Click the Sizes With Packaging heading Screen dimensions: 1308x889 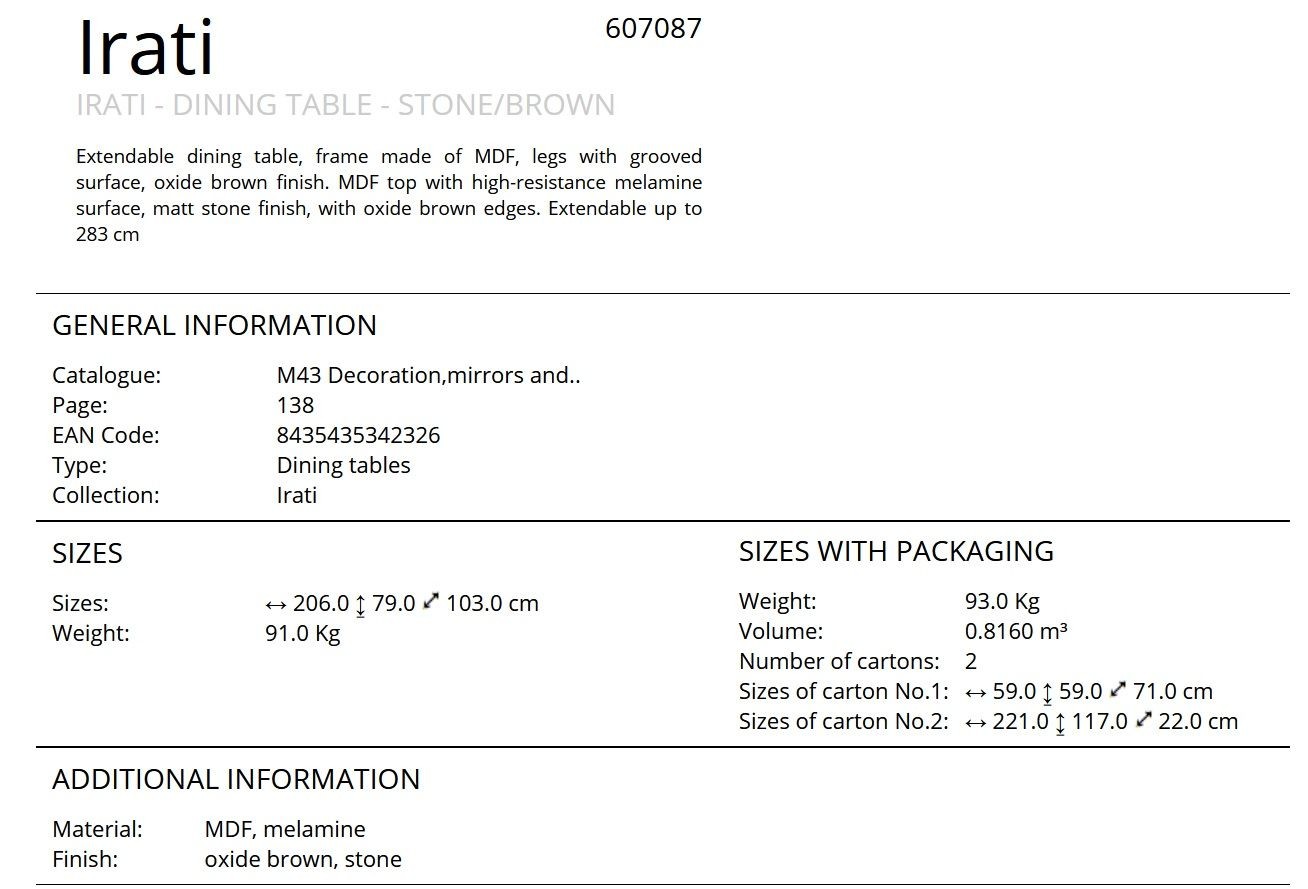tap(896, 552)
